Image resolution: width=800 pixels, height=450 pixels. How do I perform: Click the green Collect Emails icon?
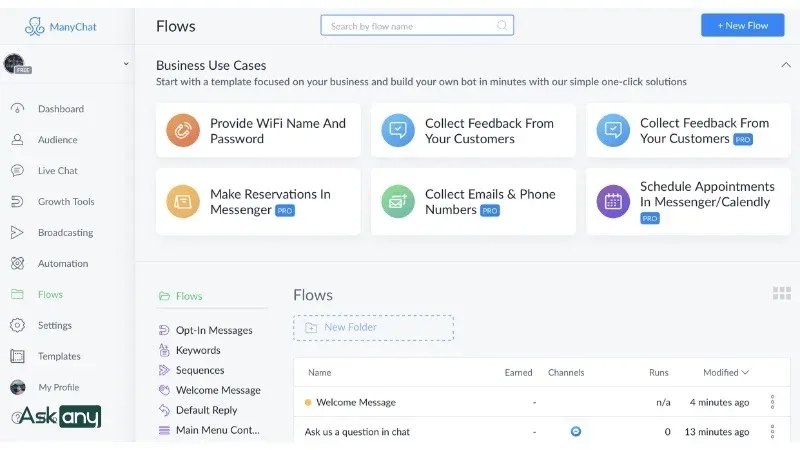(x=398, y=202)
